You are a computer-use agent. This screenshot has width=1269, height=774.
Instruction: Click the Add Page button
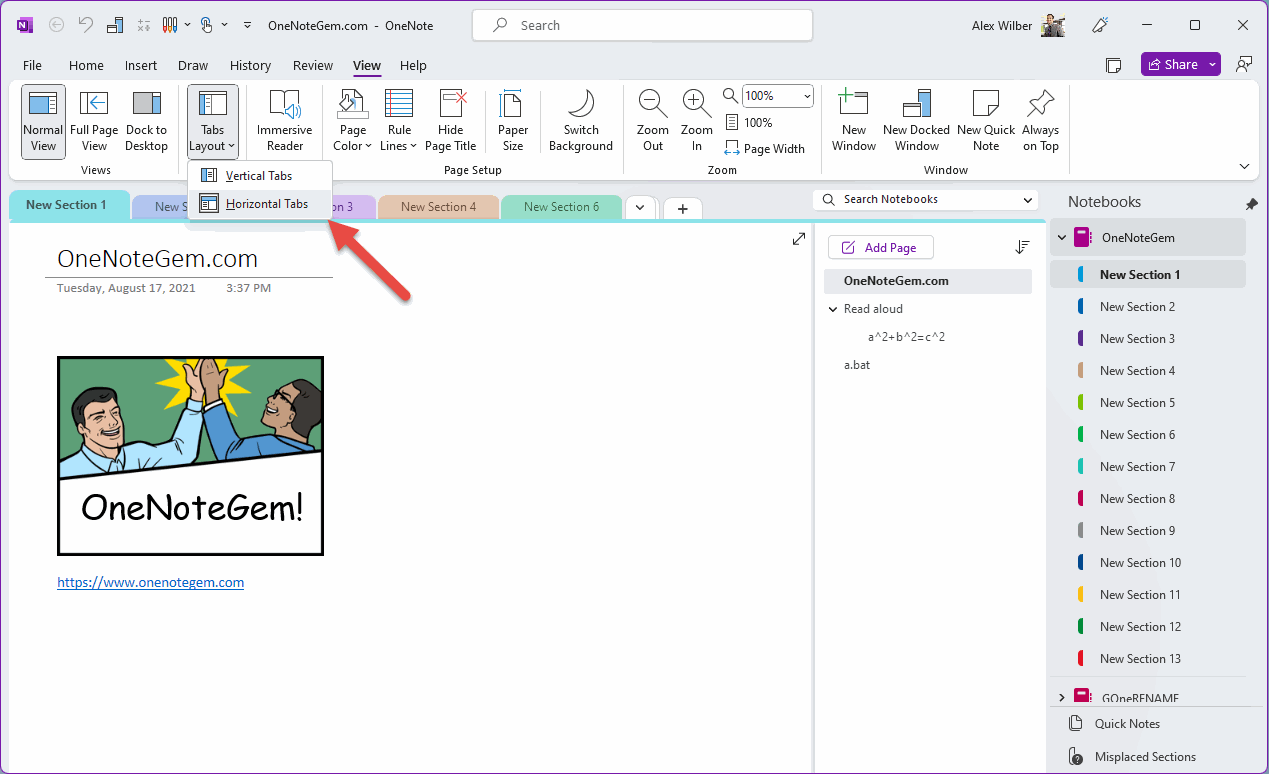[x=880, y=248]
